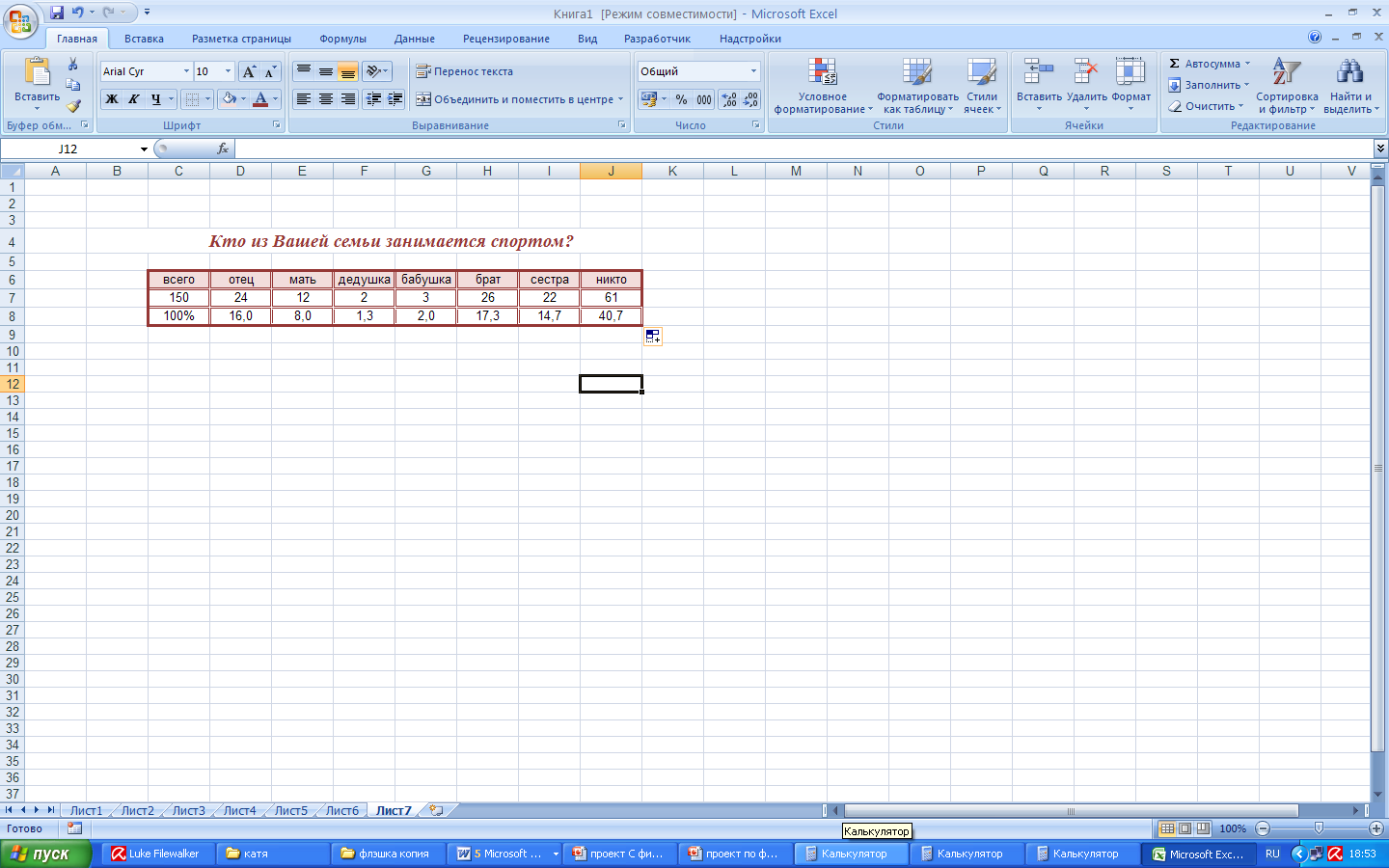Click the Auto Fill Options smart tag
The image size is (1389, 868).
click(653, 337)
